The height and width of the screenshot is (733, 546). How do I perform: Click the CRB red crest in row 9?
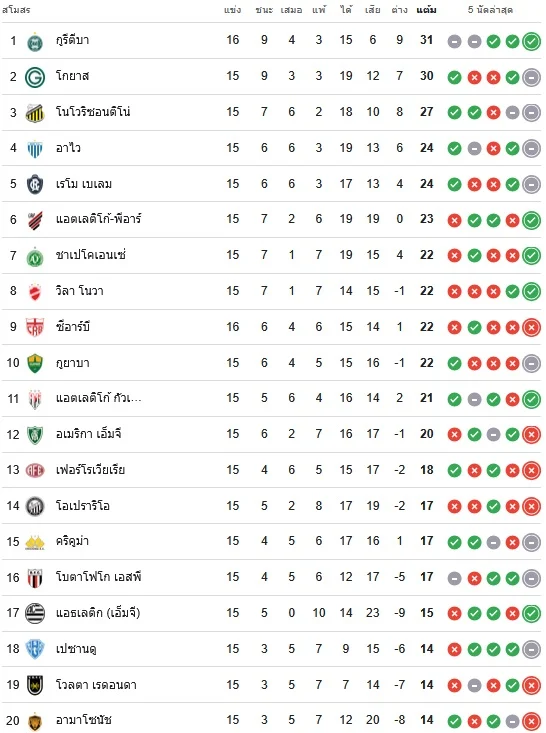pos(35,327)
